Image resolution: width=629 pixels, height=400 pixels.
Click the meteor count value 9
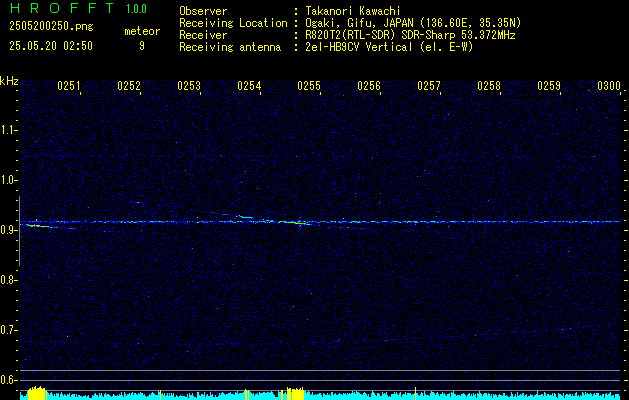142,46
